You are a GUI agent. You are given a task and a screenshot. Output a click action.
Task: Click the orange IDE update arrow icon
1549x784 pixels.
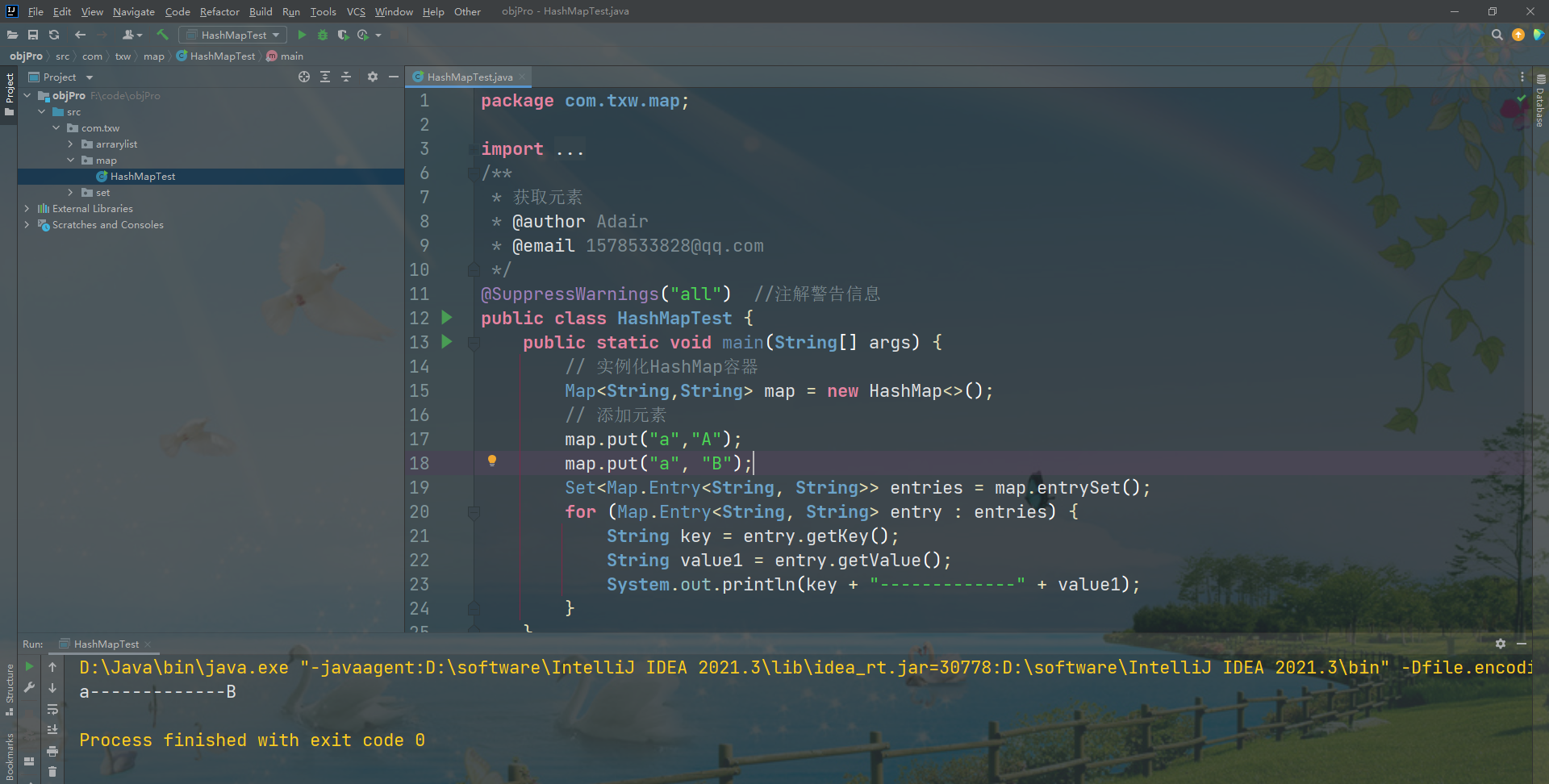[x=1518, y=35]
